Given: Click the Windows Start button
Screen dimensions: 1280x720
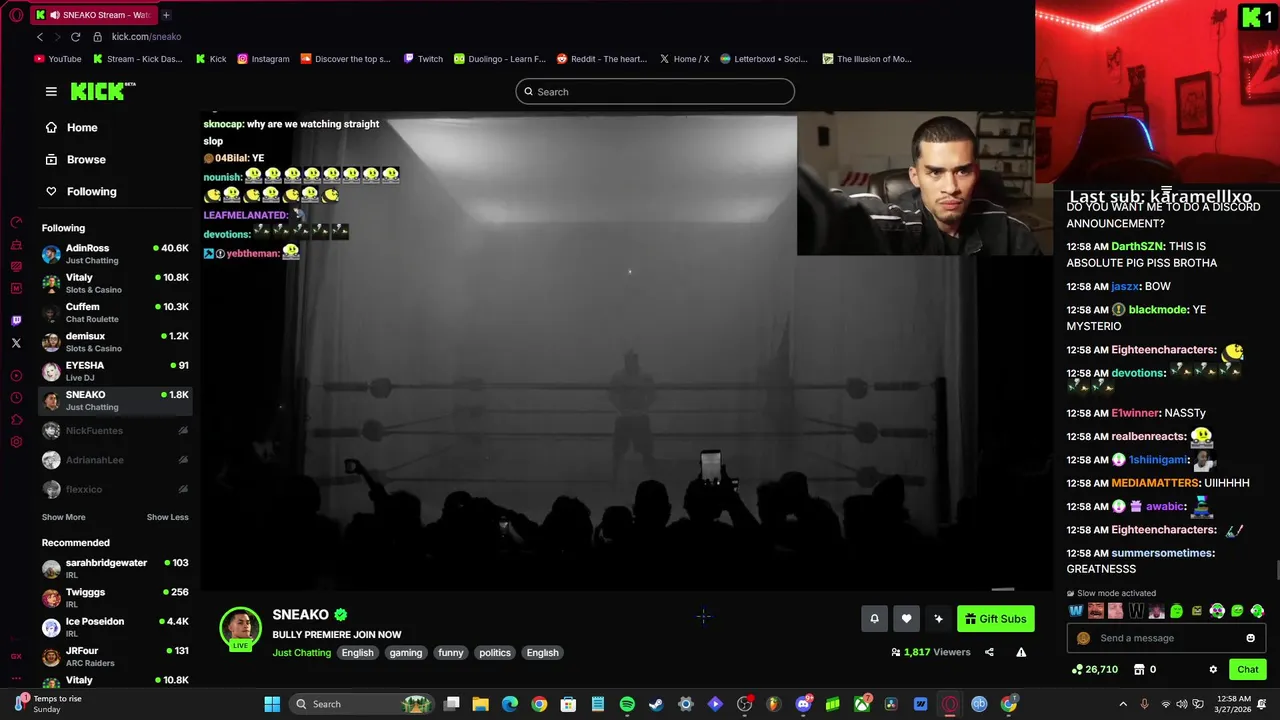Looking at the screenshot, I should (x=272, y=704).
